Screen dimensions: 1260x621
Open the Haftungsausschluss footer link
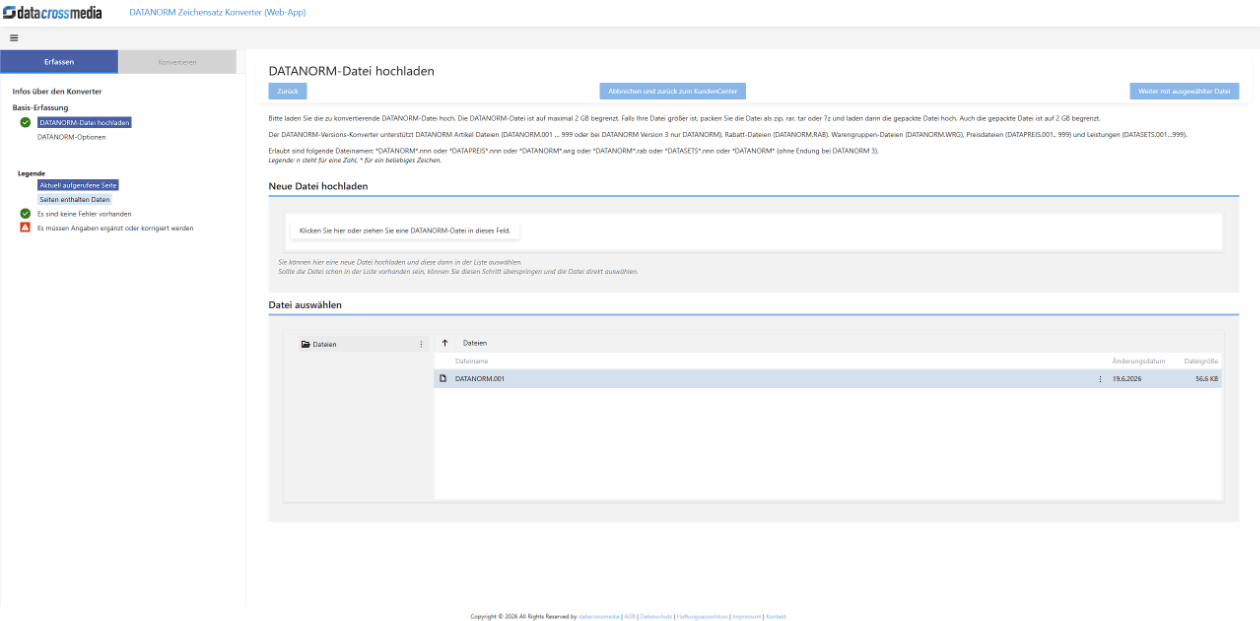(702, 616)
